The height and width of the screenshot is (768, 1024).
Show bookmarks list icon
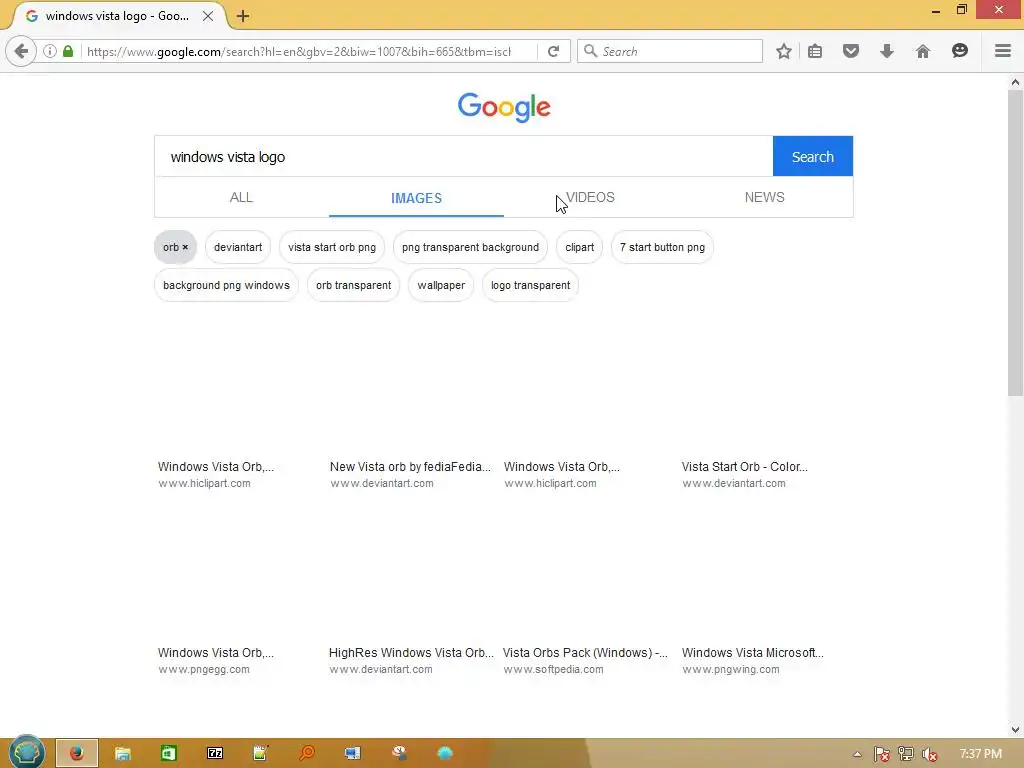[x=815, y=51]
